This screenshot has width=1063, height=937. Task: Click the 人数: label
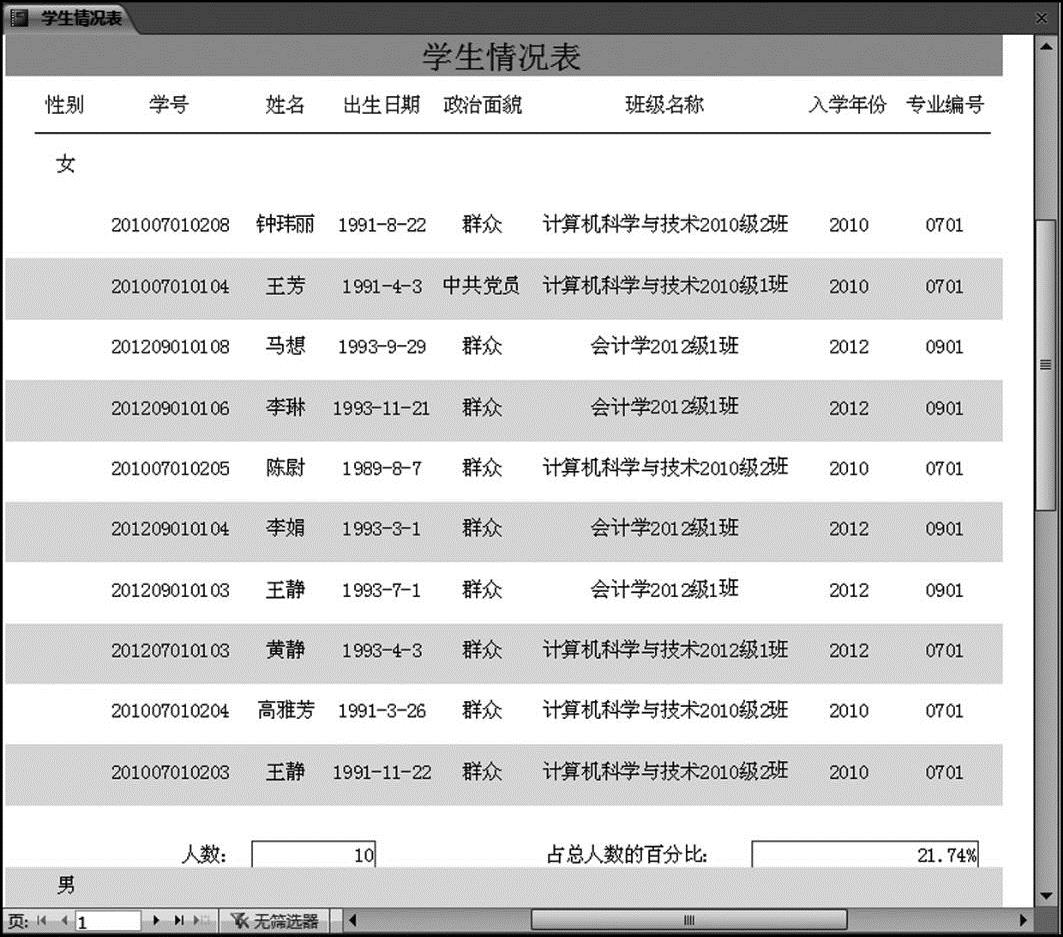204,854
